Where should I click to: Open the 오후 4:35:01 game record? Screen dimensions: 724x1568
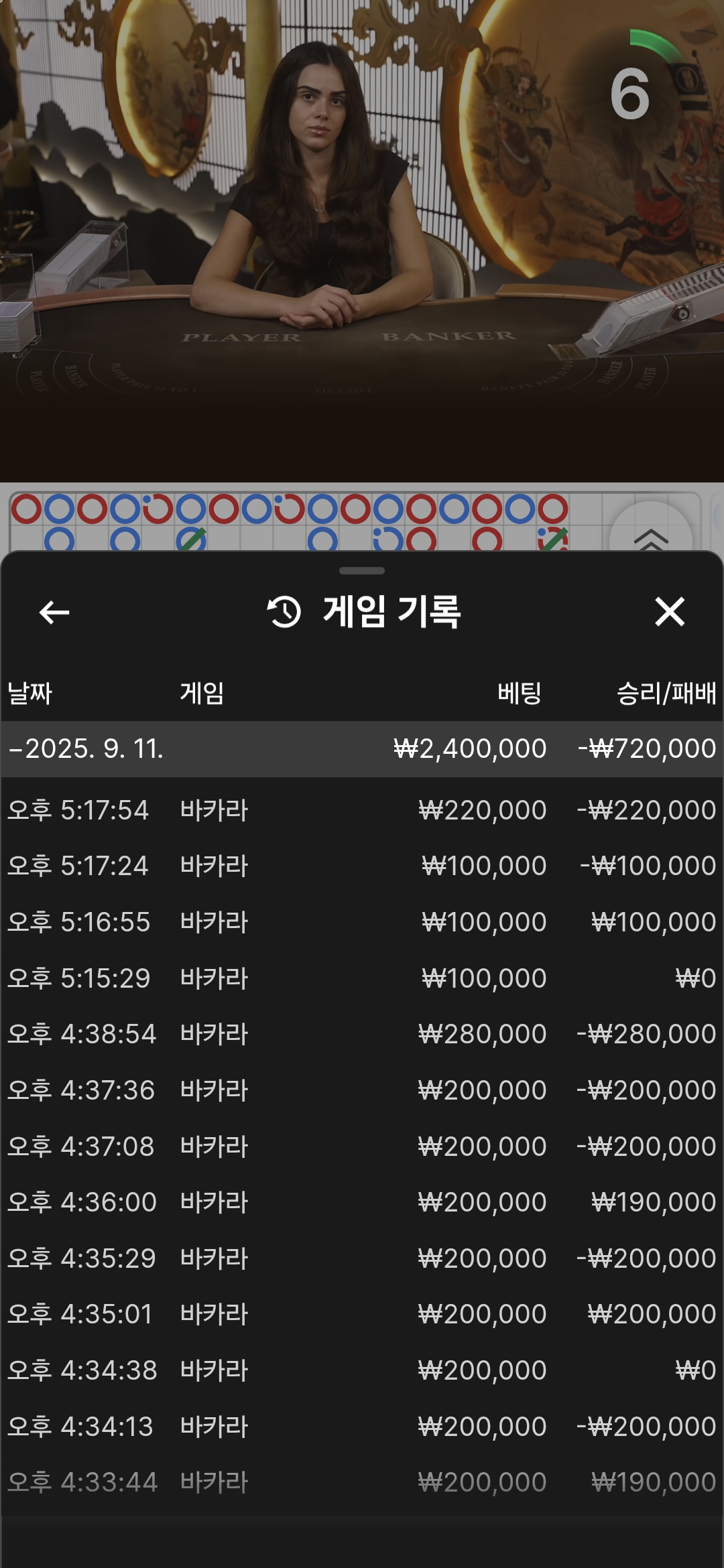point(362,1314)
